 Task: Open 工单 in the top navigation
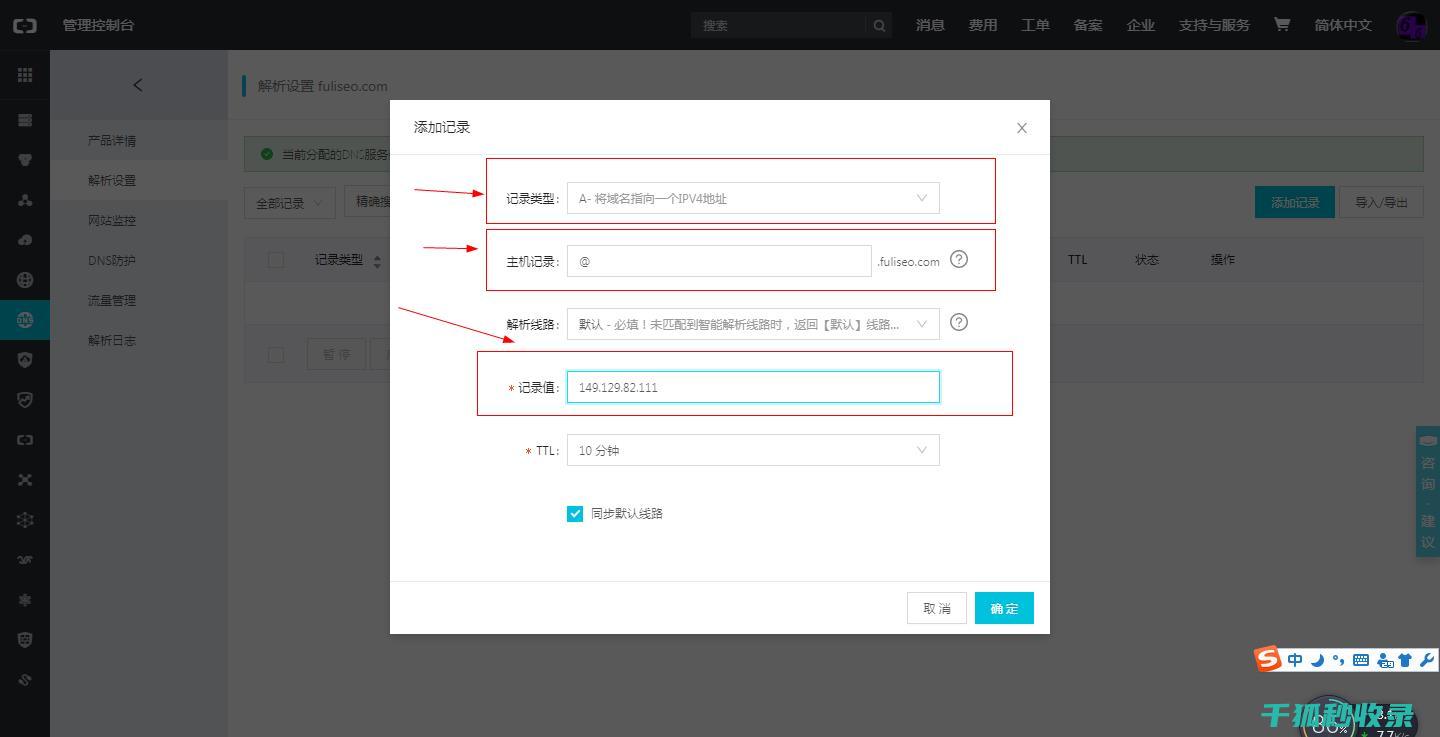(x=1035, y=25)
